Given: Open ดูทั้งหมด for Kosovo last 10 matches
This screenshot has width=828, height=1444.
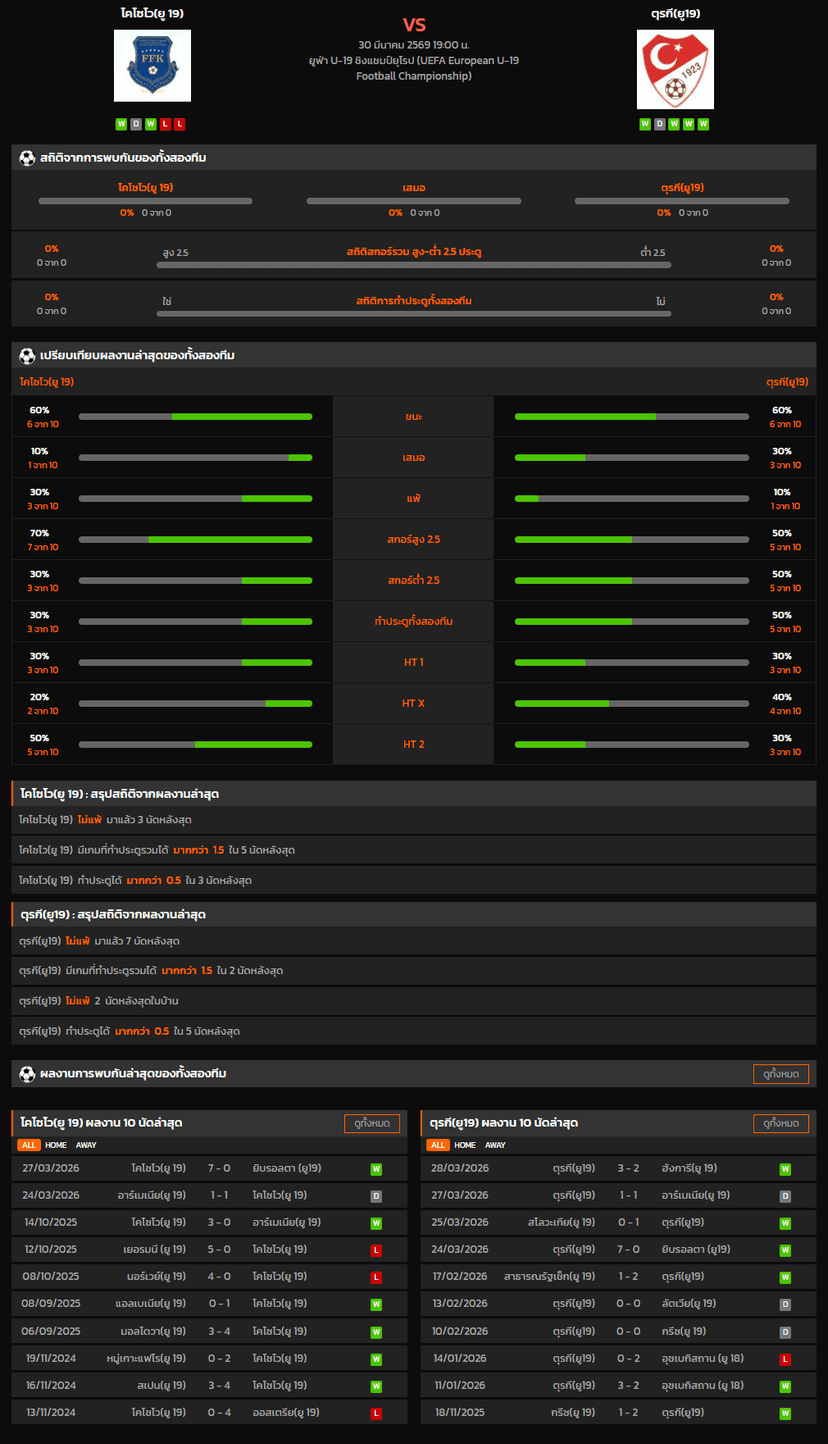Looking at the screenshot, I should pos(372,1123).
